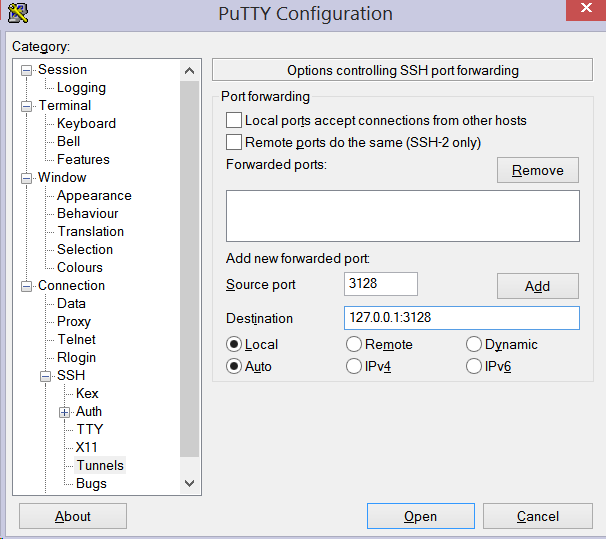The width and height of the screenshot is (606, 539).
Task: Go to the Logging settings
Action: coord(81,88)
